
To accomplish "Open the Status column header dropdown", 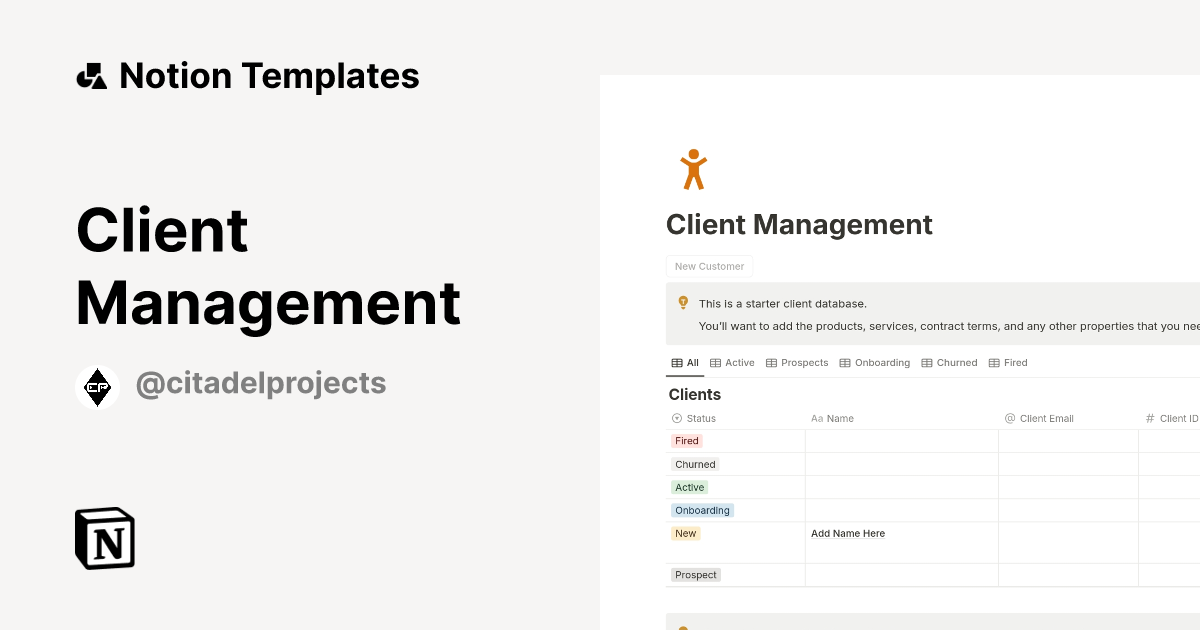I will [700, 418].
